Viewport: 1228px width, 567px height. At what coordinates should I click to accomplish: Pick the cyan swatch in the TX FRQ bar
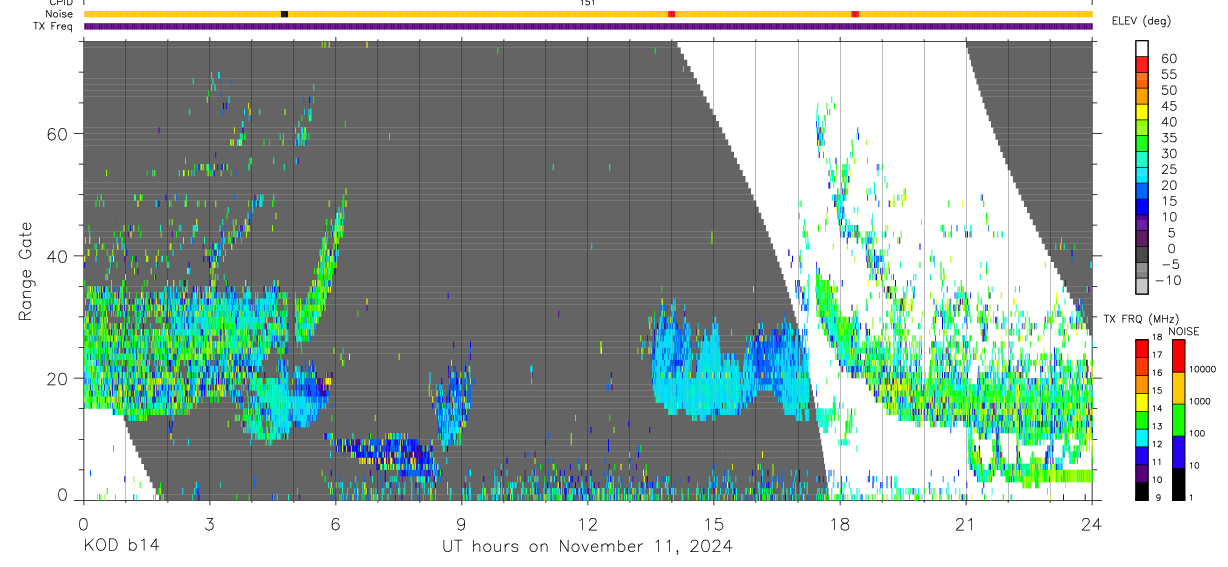point(1142,436)
